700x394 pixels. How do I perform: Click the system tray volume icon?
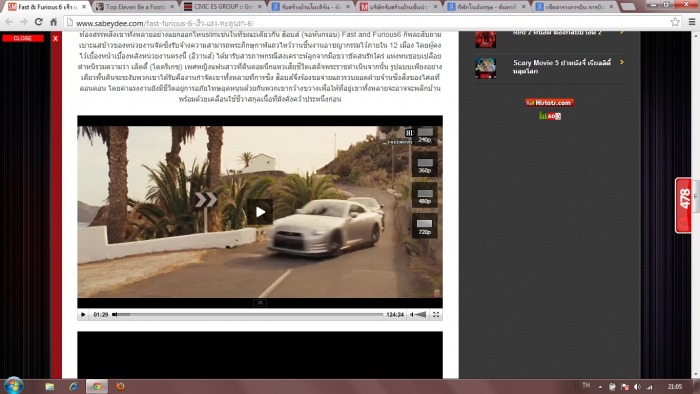click(638, 387)
